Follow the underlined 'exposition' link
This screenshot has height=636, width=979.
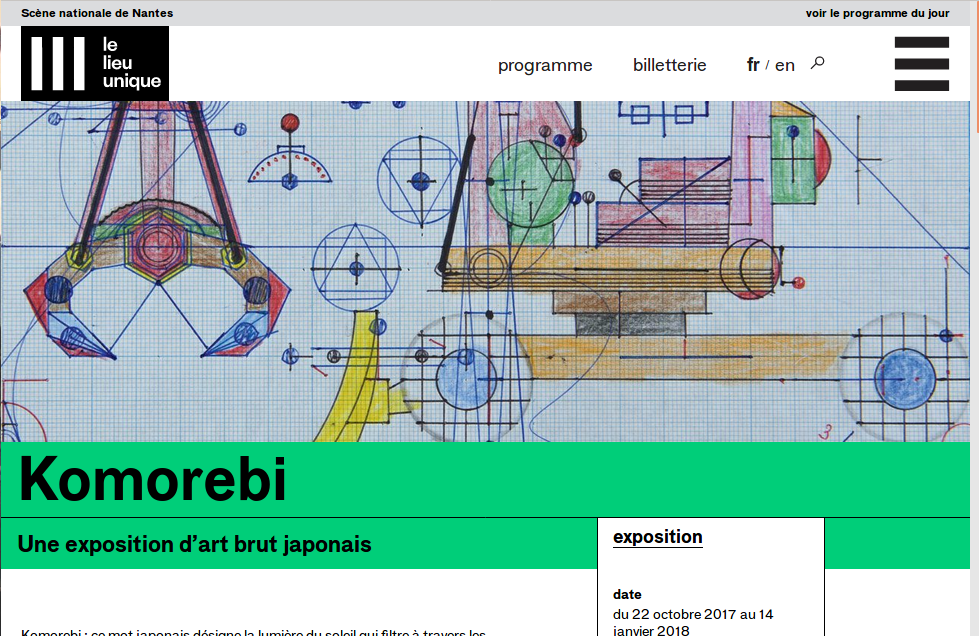(x=657, y=537)
